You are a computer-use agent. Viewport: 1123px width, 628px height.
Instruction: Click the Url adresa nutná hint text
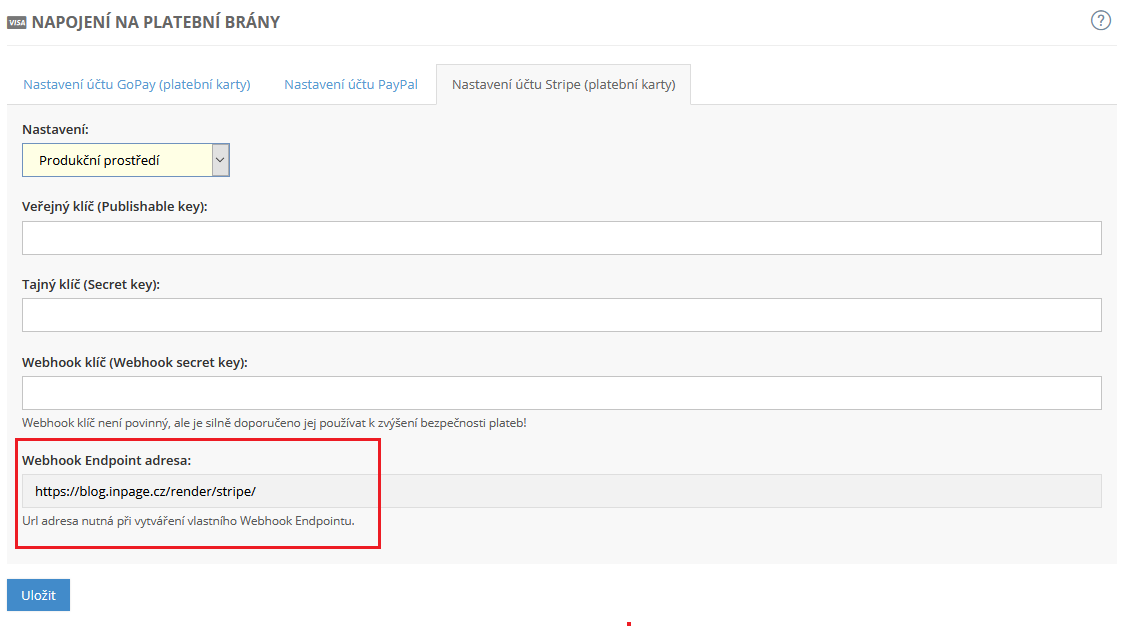point(188,521)
